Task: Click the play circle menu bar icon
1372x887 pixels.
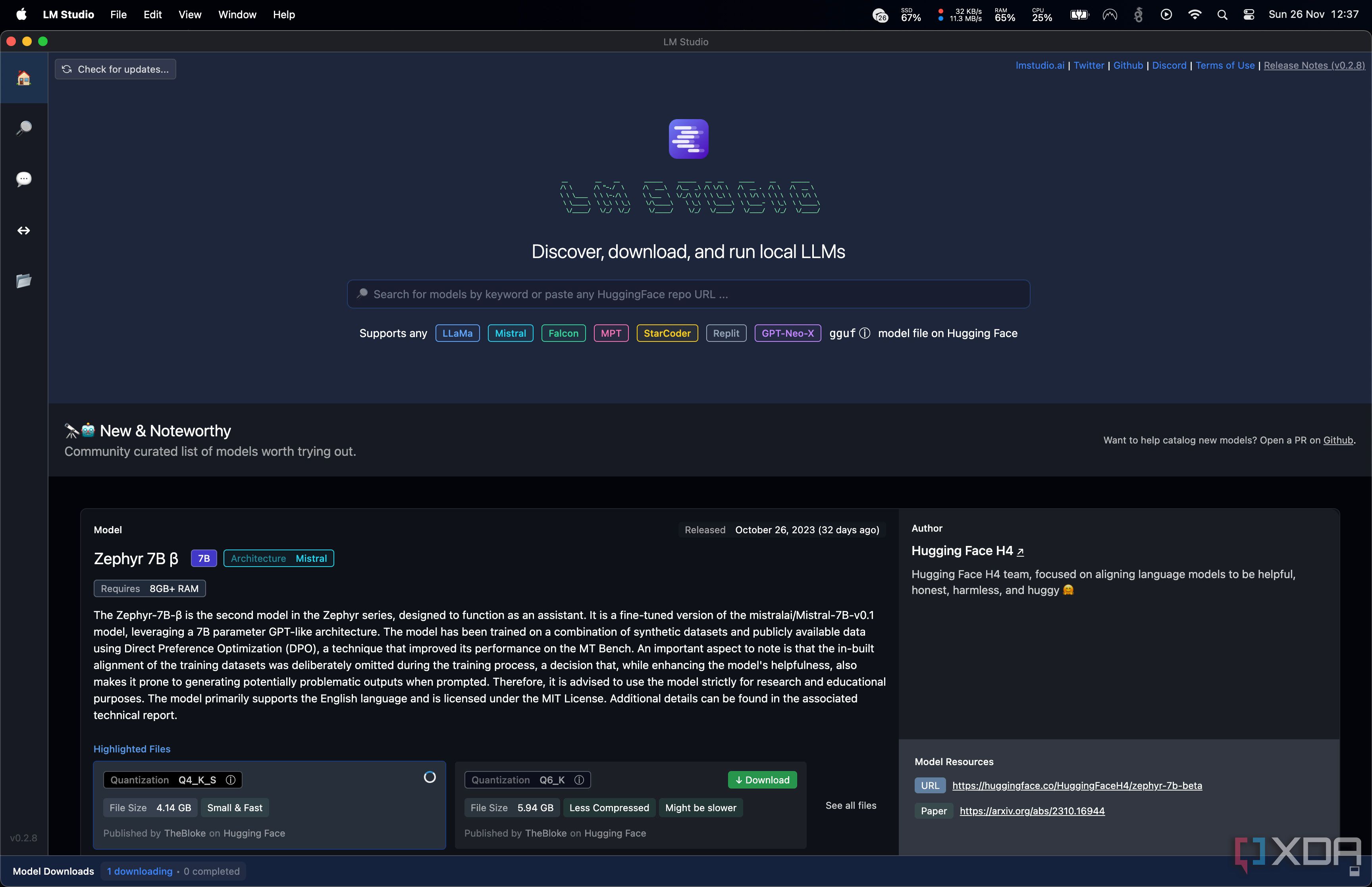Action: click(x=1166, y=14)
